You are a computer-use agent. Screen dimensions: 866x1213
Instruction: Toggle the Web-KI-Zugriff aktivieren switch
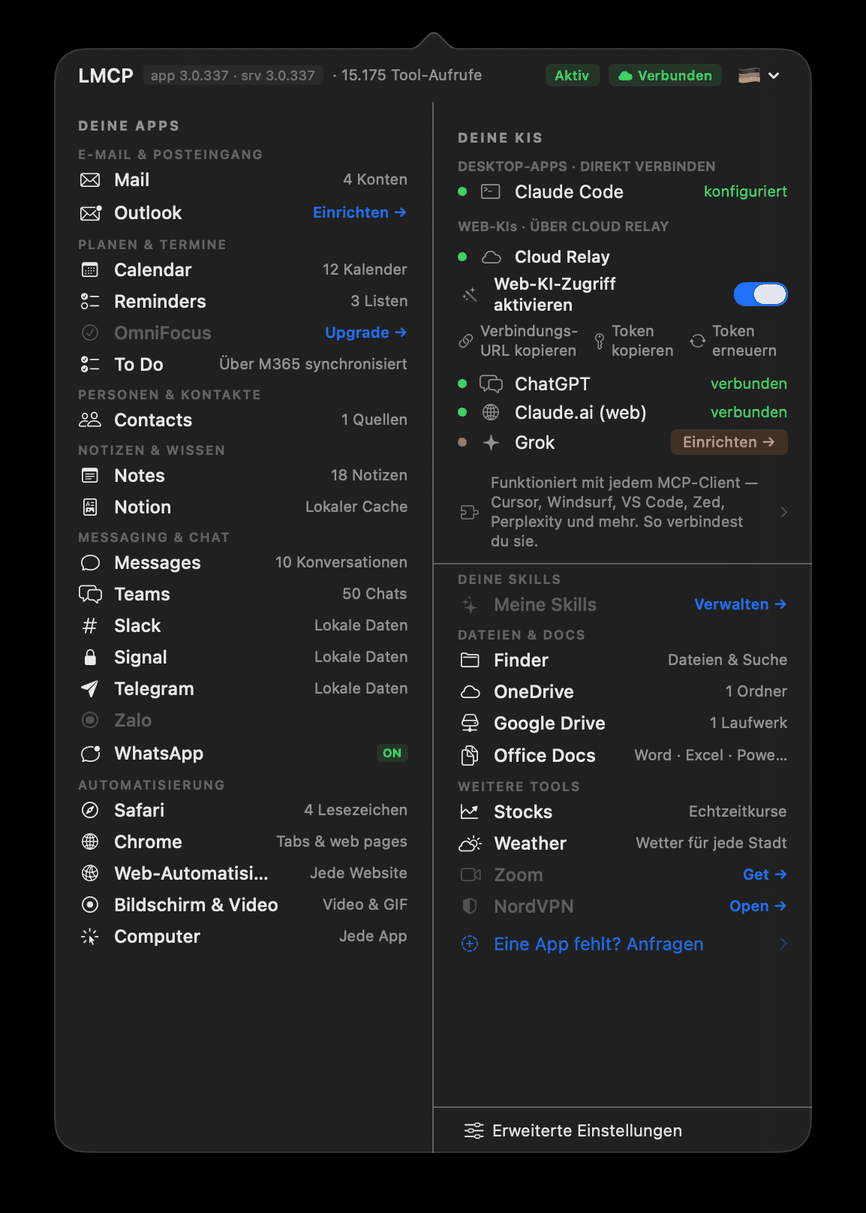(761, 294)
